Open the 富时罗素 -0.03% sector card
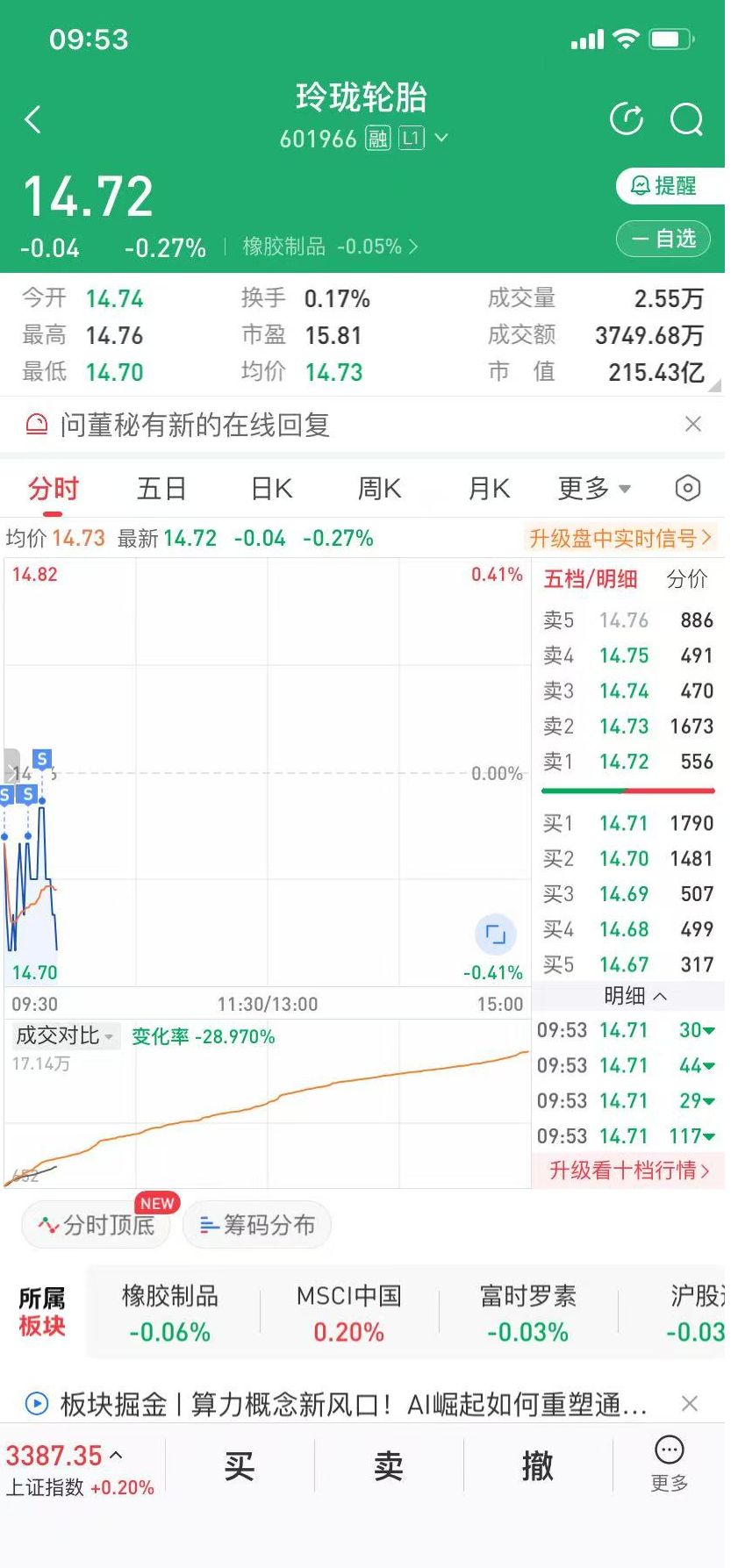This screenshot has height=1568, width=738. tap(528, 1314)
